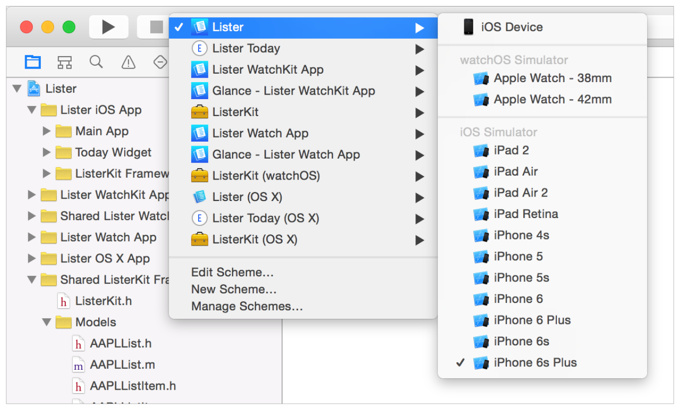Collapse the Lister project disclosure triangle
Screen dimensions: 680x410
[17, 89]
